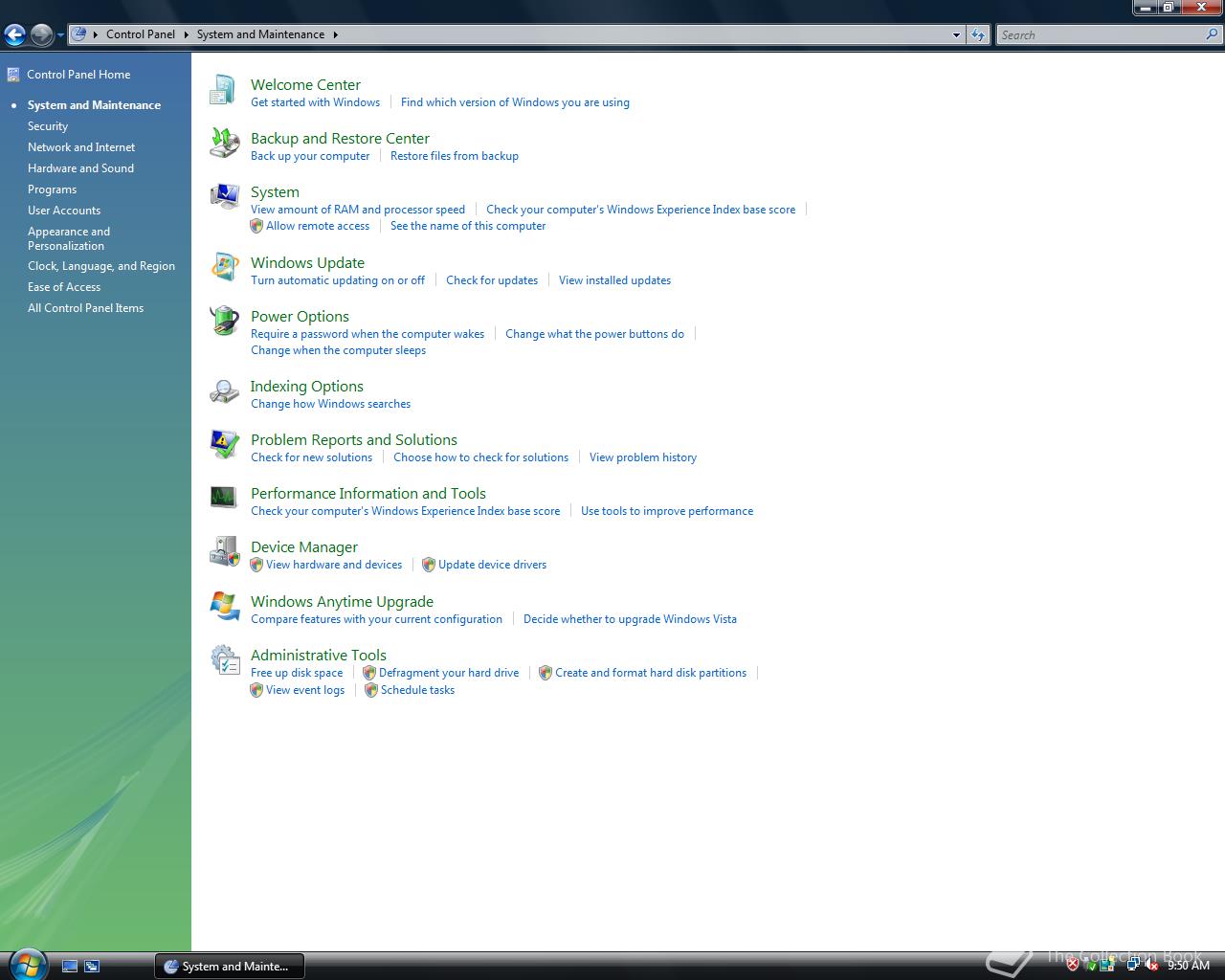1225x980 pixels.
Task: Click Schedule tasks link
Action: 417,690
